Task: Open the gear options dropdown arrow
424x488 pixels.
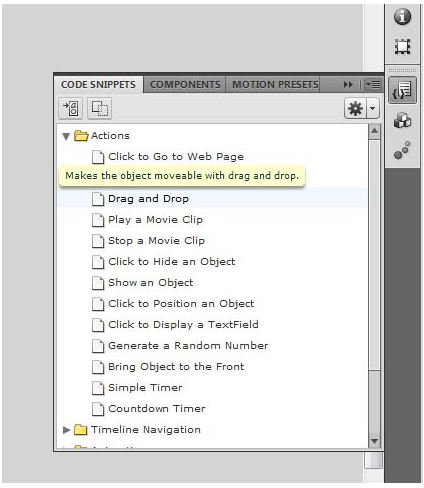Action: click(x=373, y=108)
